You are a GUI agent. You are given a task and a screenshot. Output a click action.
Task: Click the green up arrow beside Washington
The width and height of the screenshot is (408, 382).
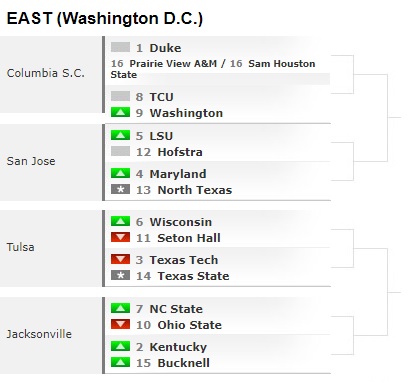click(120, 112)
